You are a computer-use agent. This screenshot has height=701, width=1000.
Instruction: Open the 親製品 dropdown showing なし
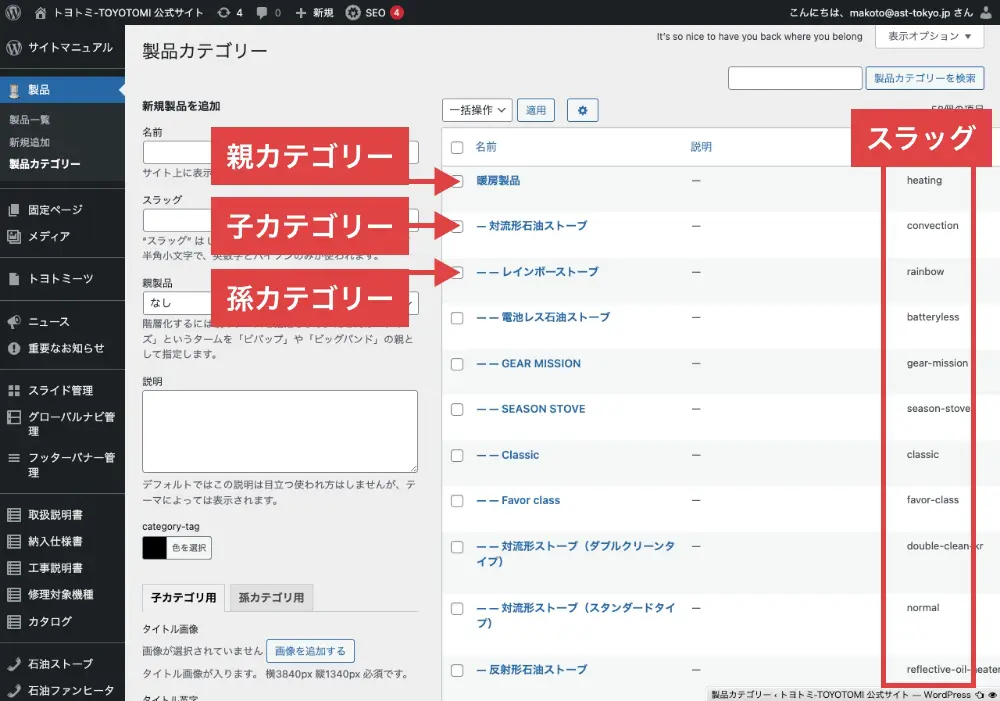point(280,303)
